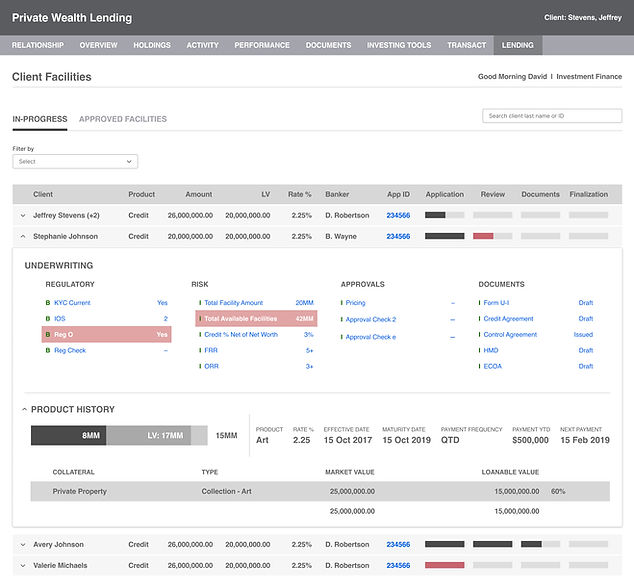
Task: Open App ID link for Avery Johnson
Action: (x=398, y=545)
